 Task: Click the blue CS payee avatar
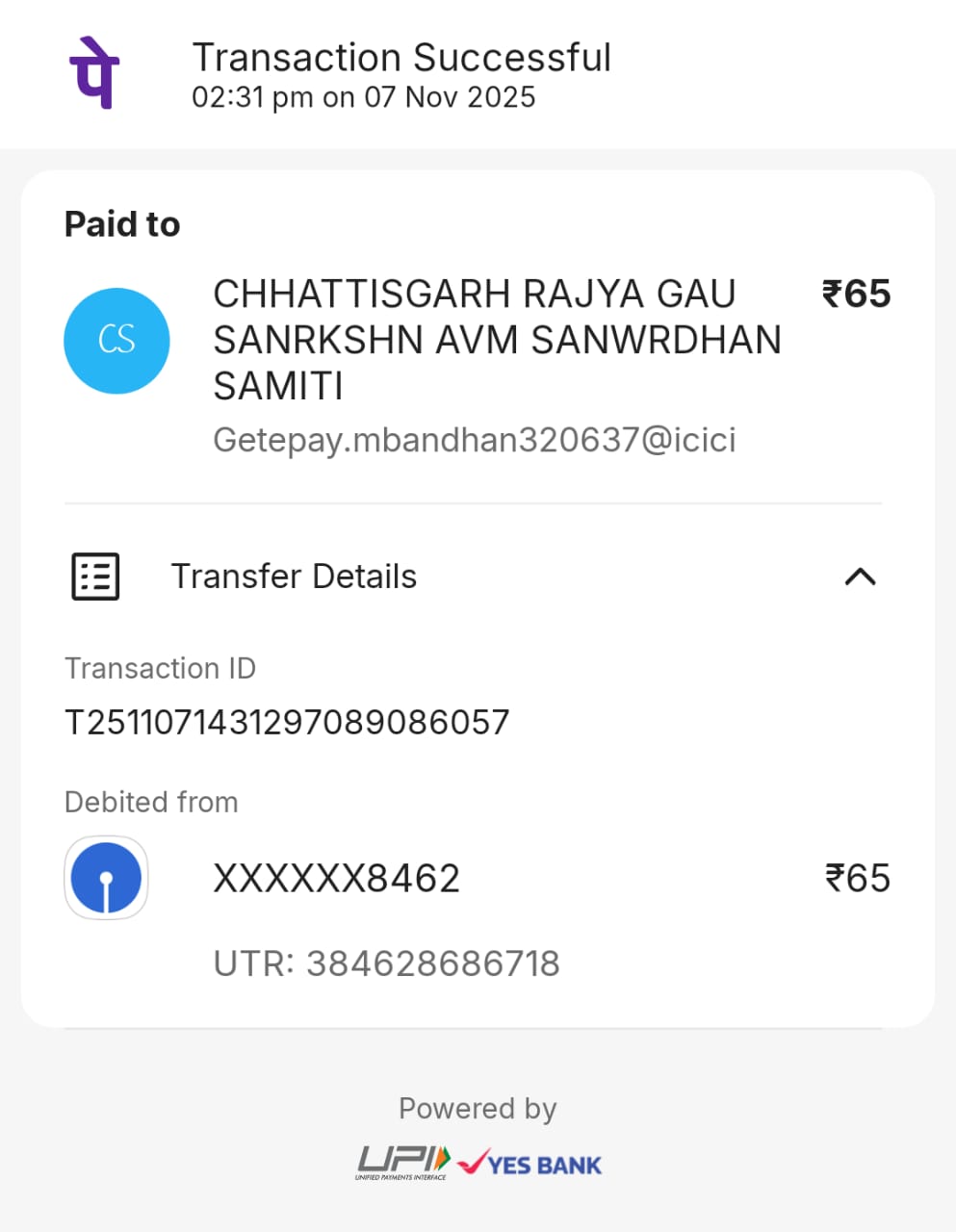(x=116, y=341)
